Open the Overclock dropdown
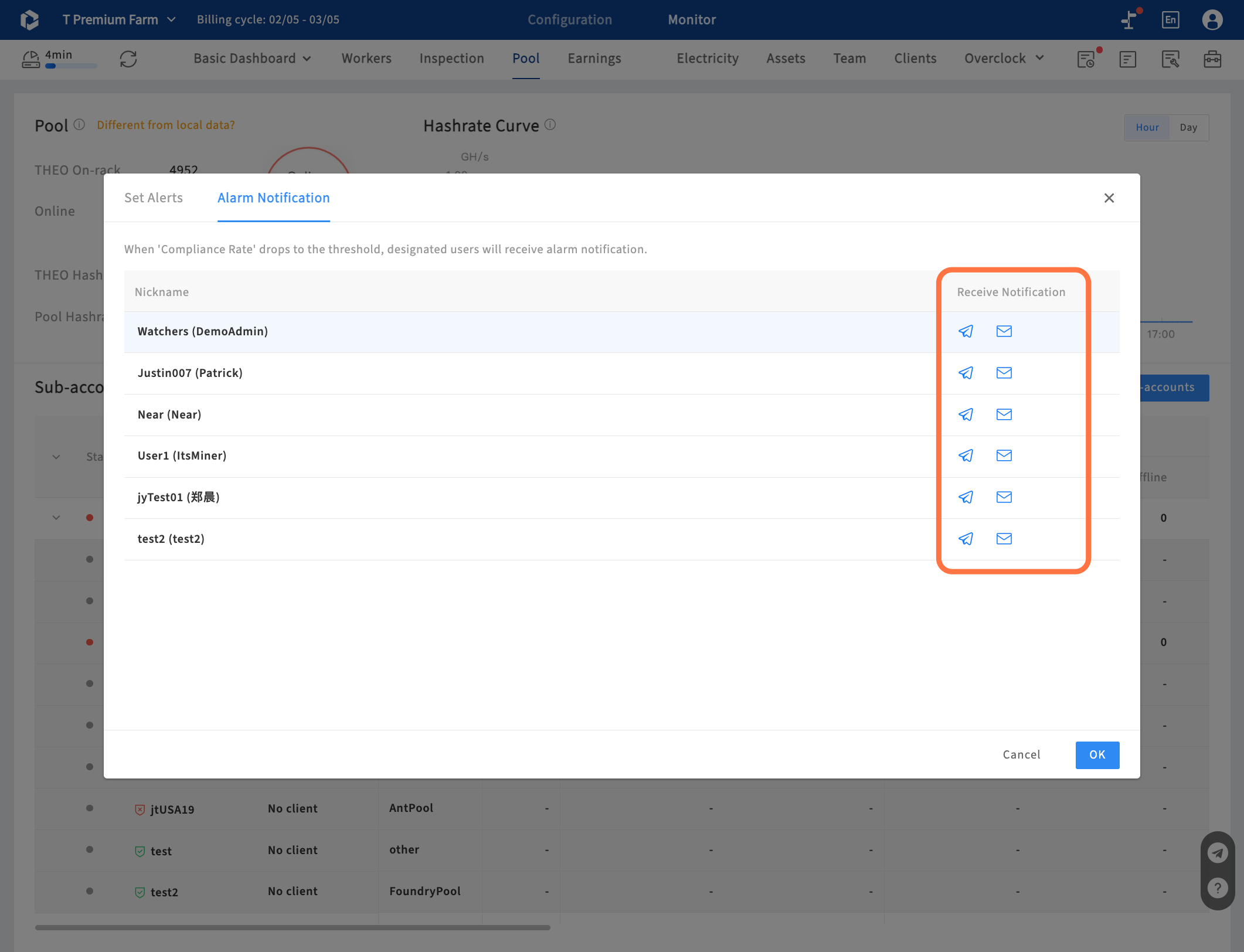This screenshot has height=952, width=1244. (1004, 59)
